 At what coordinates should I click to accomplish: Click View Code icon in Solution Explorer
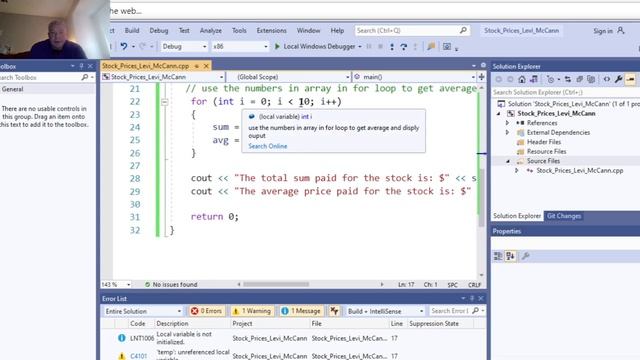point(607,79)
